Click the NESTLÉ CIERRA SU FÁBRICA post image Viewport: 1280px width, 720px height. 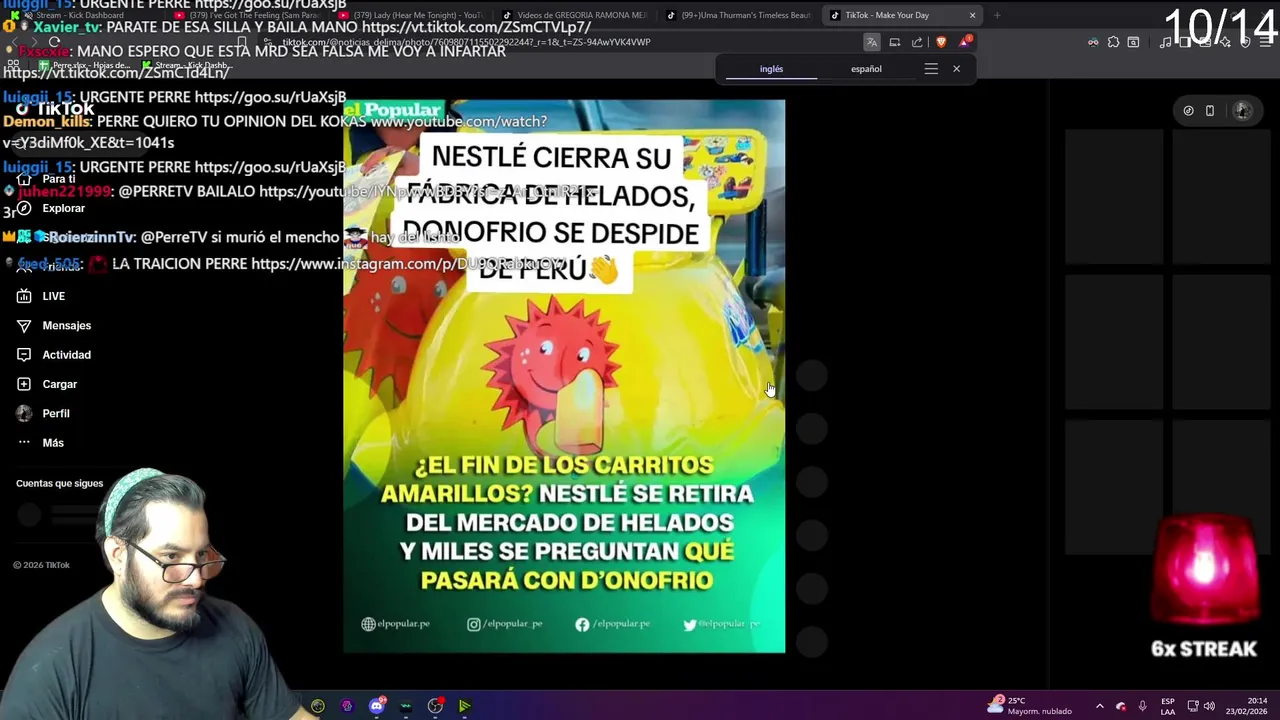[x=564, y=376]
